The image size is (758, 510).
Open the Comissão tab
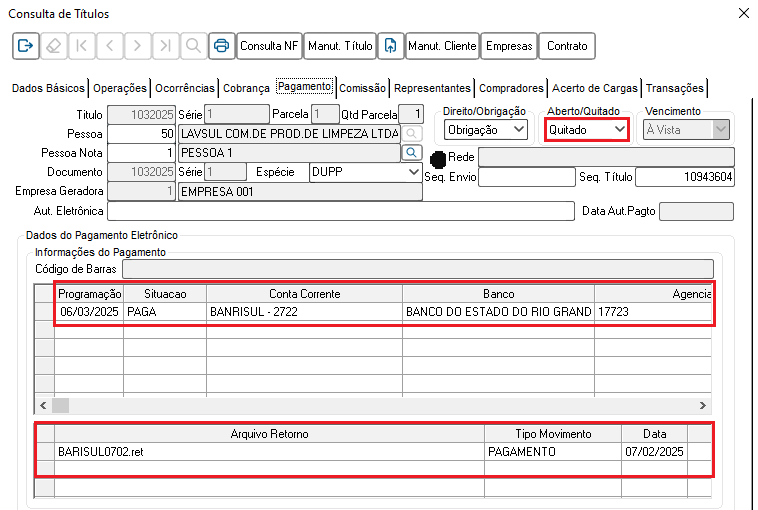tap(363, 88)
